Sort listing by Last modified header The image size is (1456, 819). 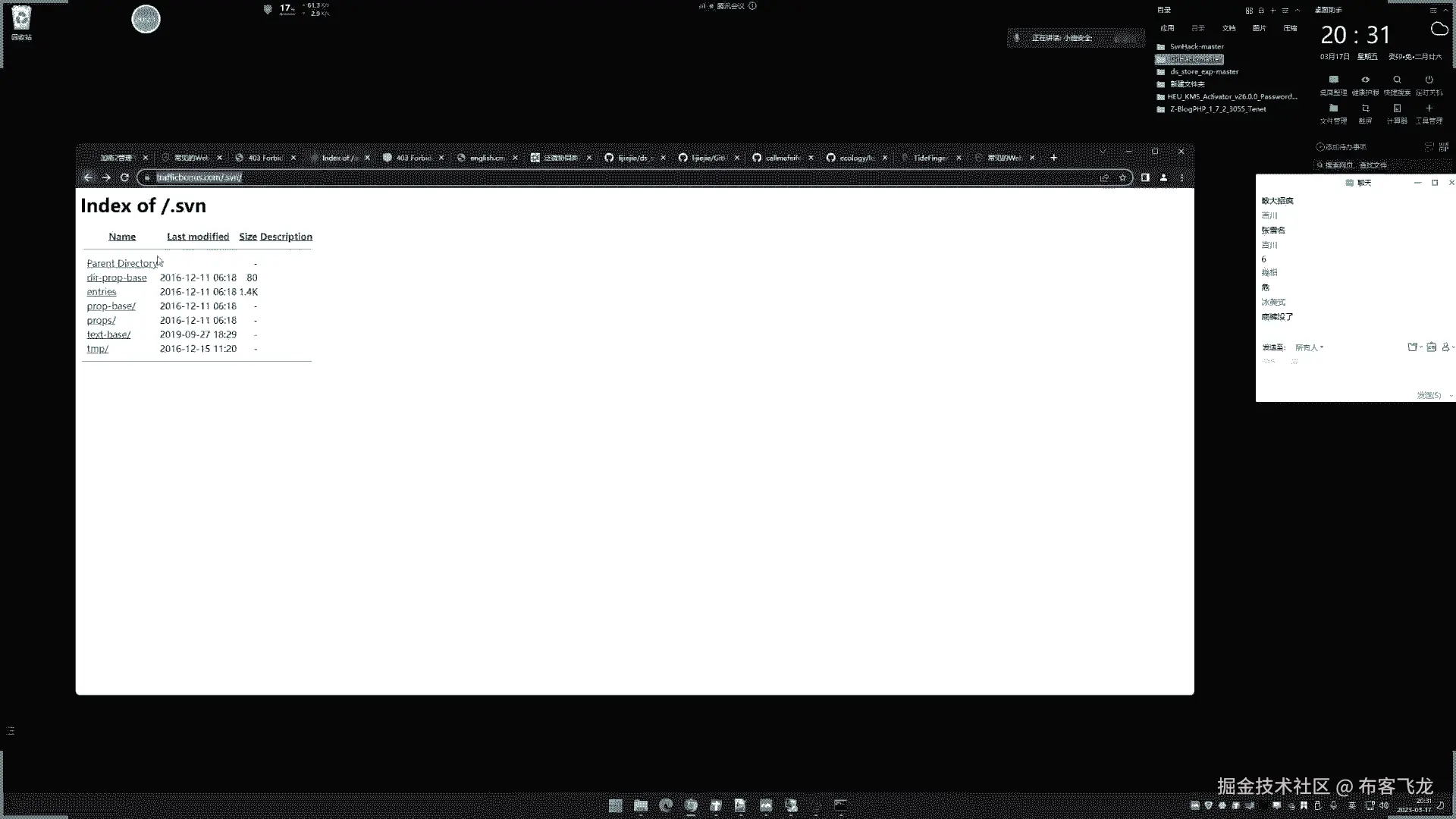click(197, 237)
